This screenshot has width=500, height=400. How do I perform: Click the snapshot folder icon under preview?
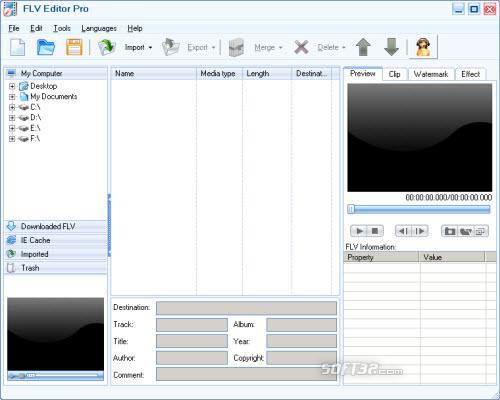coord(450,231)
